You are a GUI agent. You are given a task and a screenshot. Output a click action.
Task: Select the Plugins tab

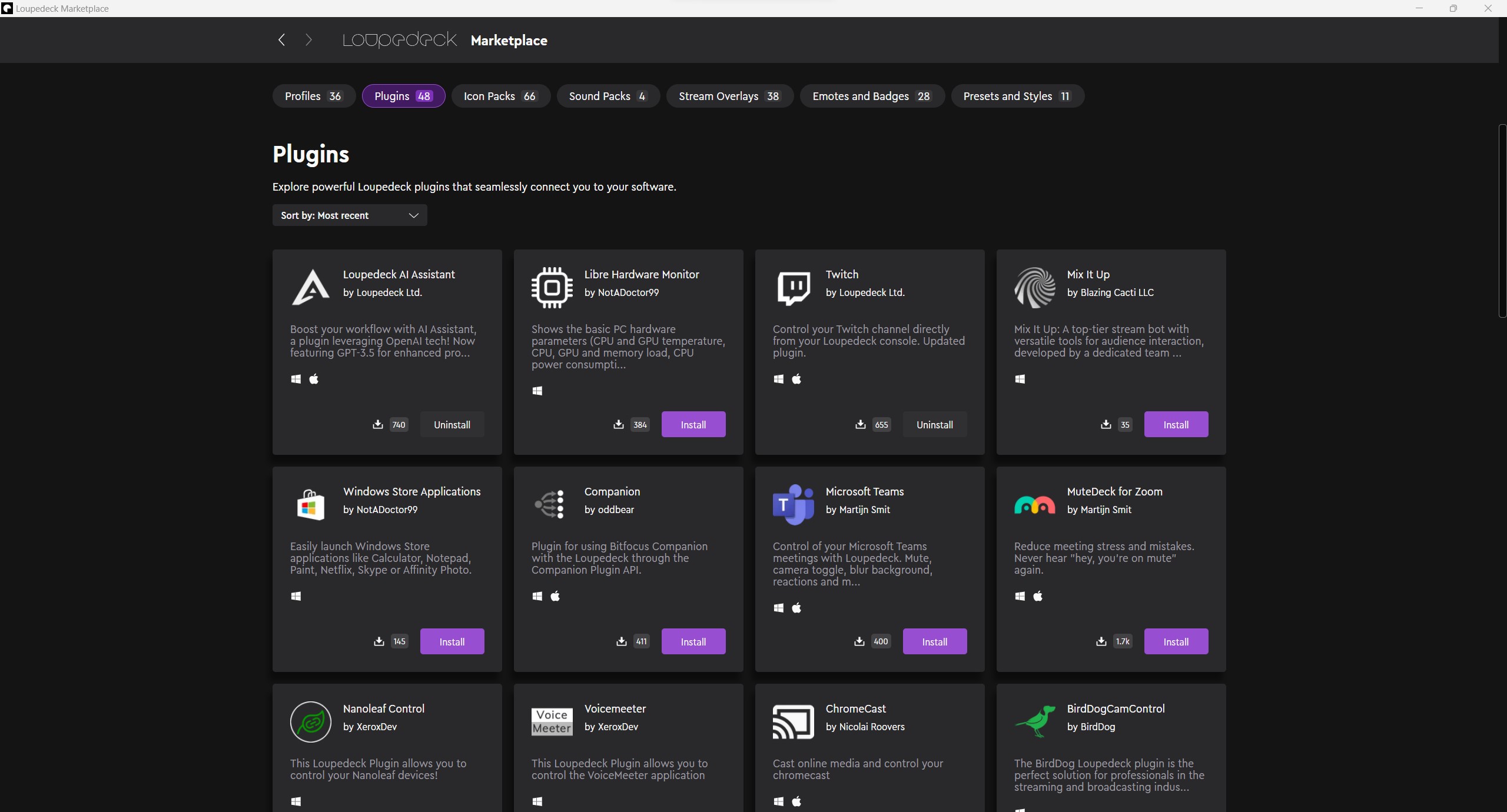pos(403,96)
